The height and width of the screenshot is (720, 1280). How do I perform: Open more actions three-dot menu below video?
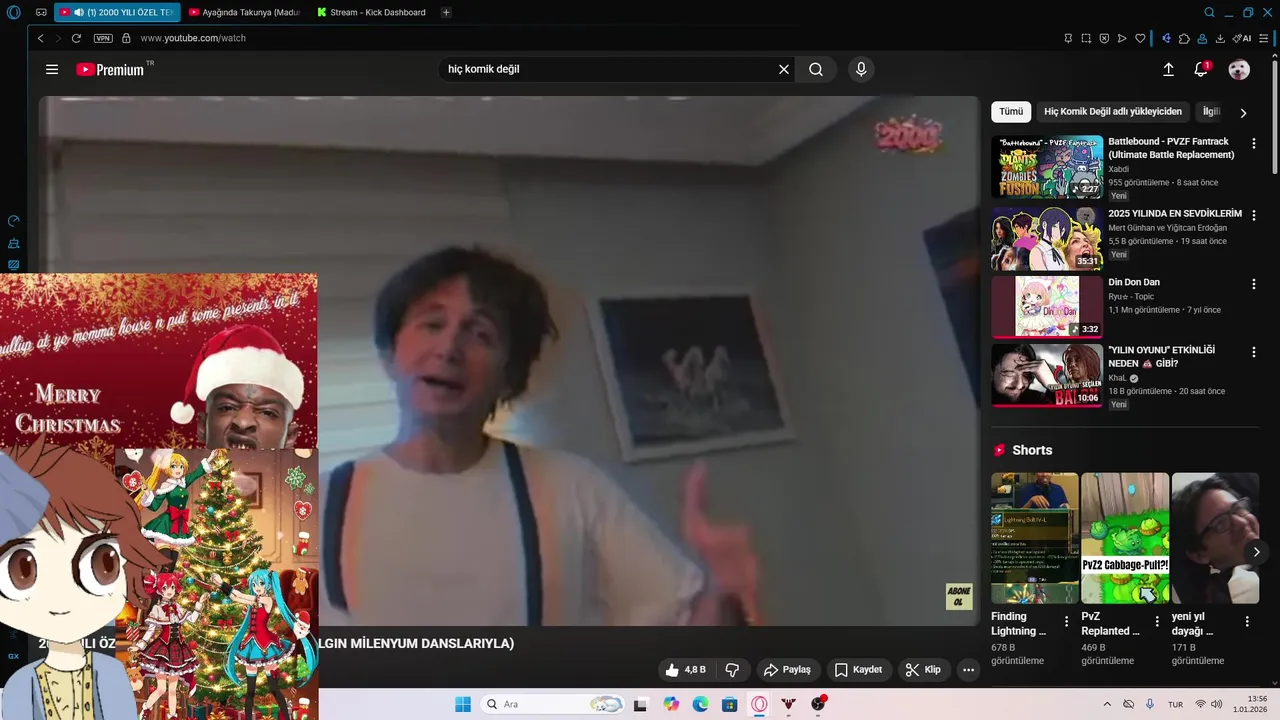(x=968, y=670)
